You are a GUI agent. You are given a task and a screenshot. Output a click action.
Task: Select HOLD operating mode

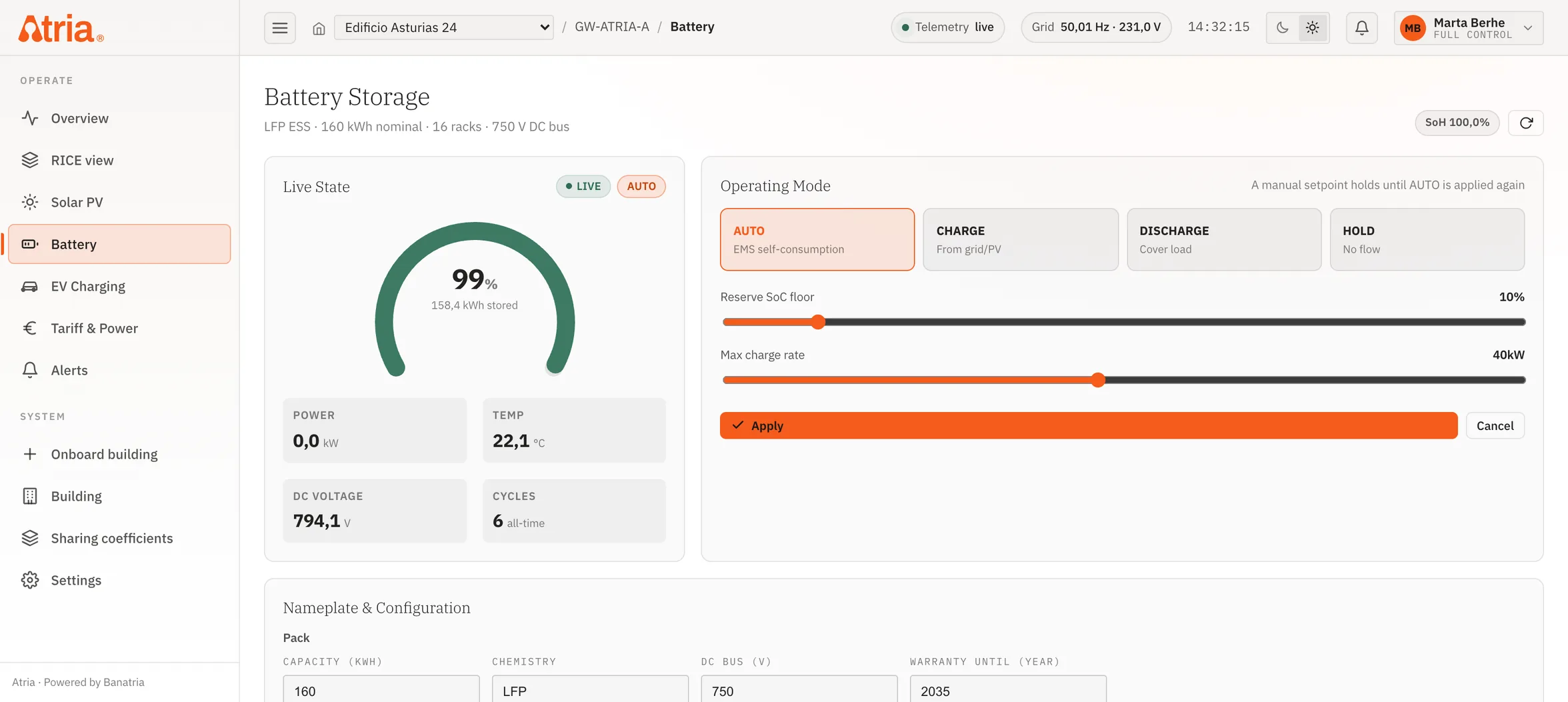(1427, 239)
